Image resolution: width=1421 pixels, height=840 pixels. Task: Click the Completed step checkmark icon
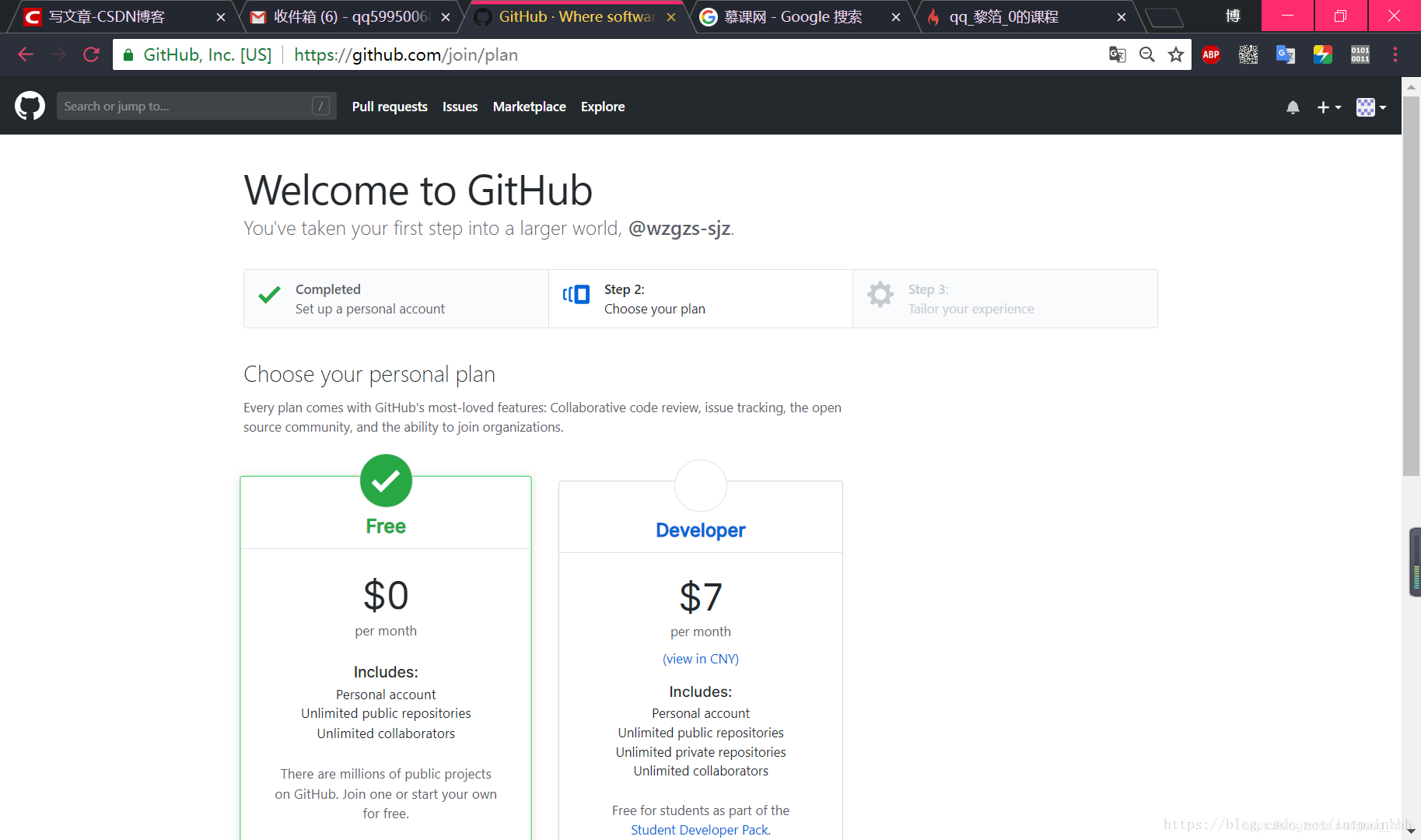(x=269, y=296)
